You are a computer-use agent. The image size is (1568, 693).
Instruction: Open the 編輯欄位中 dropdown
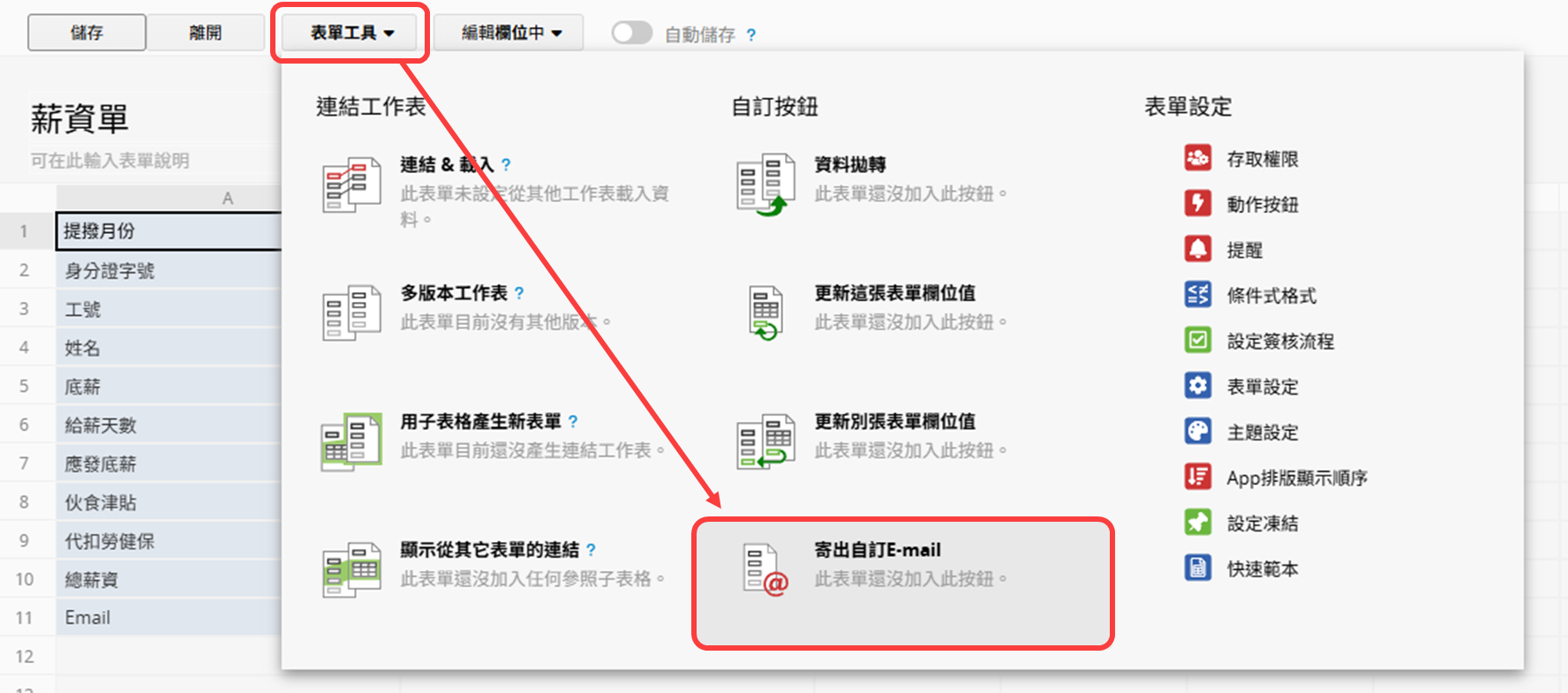point(510,34)
